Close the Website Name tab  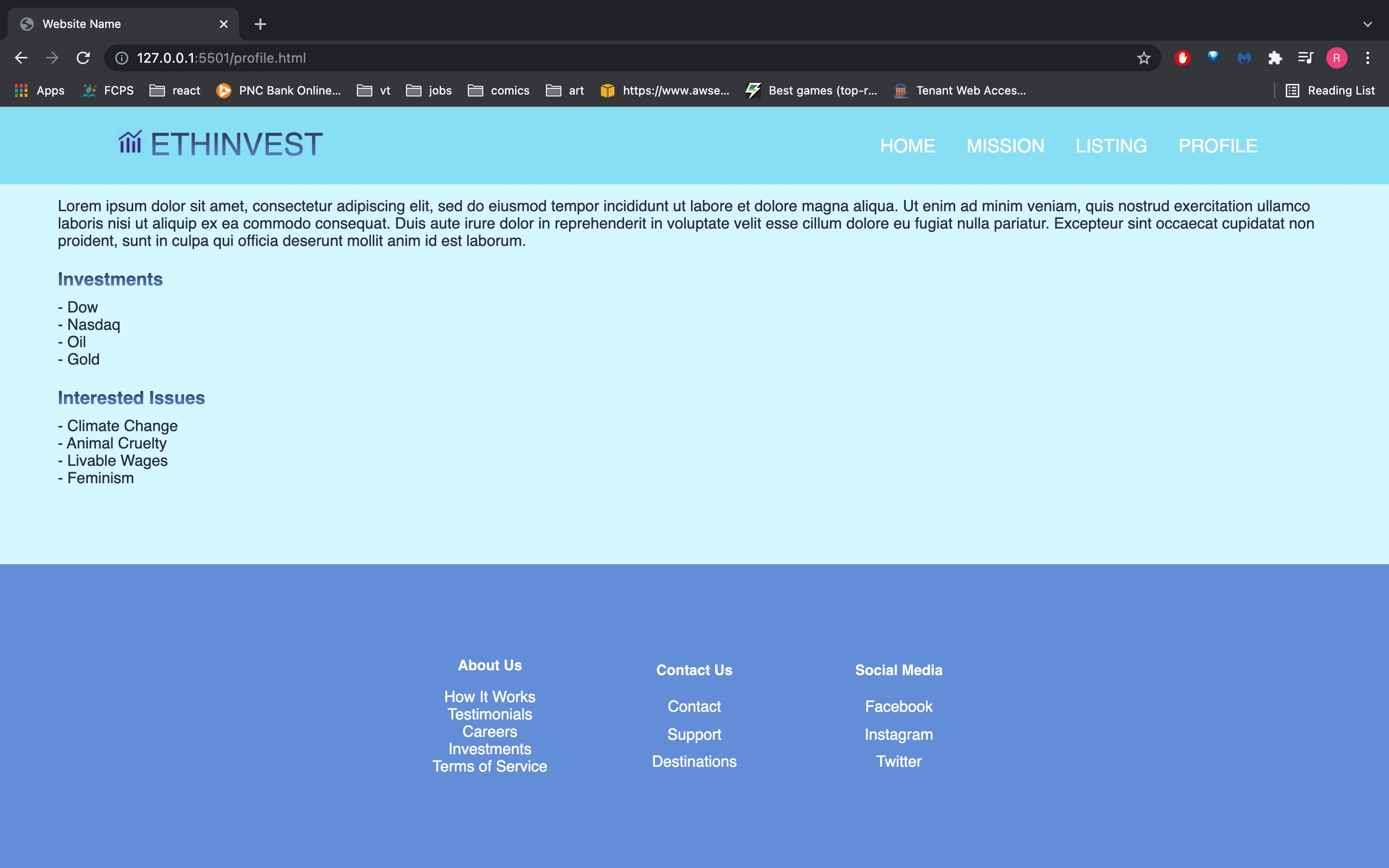click(x=224, y=24)
